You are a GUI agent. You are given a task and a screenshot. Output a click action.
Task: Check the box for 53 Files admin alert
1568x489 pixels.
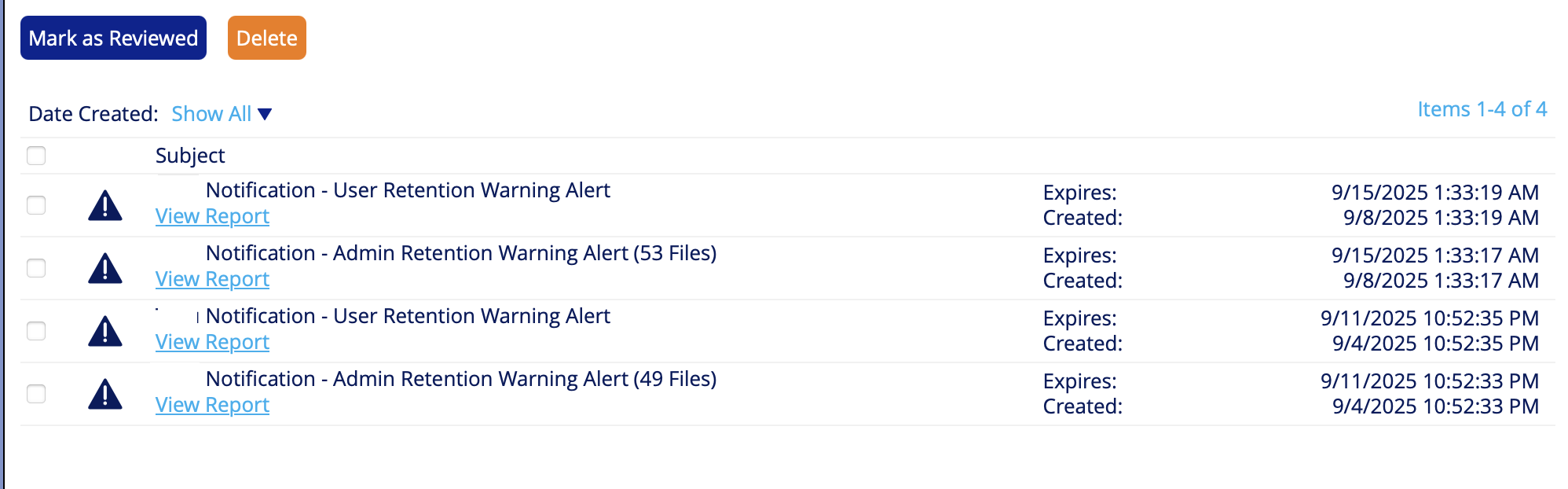[x=36, y=268]
